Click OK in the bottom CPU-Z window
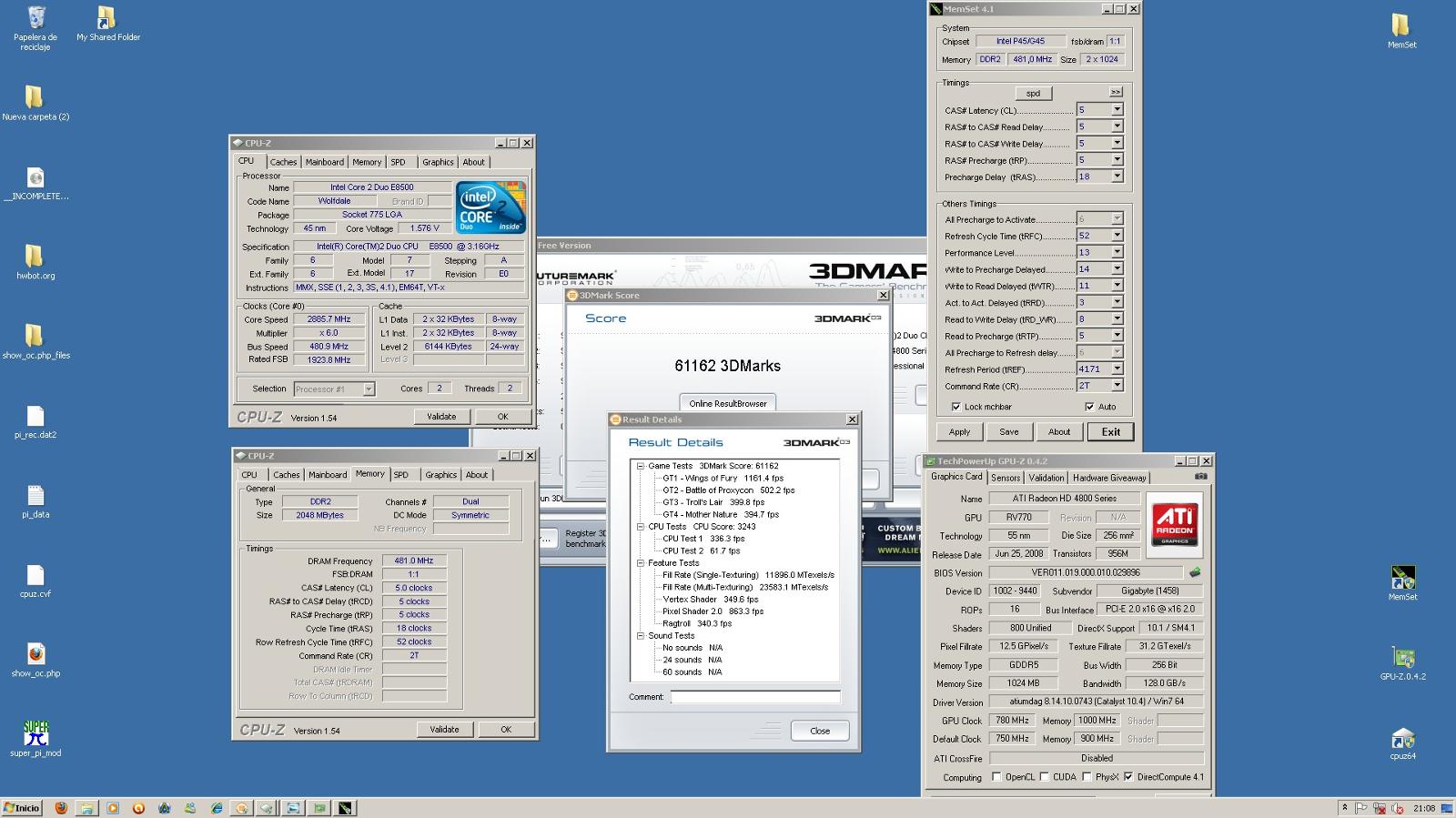This screenshot has width=1456, height=818. pyautogui.click(x=506, y=730)
